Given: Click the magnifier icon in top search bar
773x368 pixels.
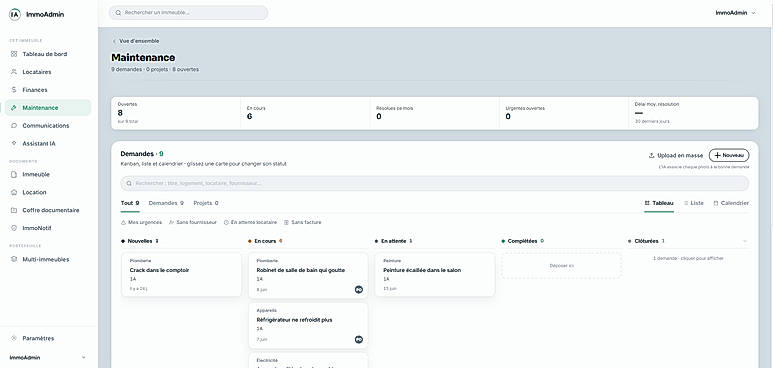Looking at the screenshot, I should pos(118,13).
